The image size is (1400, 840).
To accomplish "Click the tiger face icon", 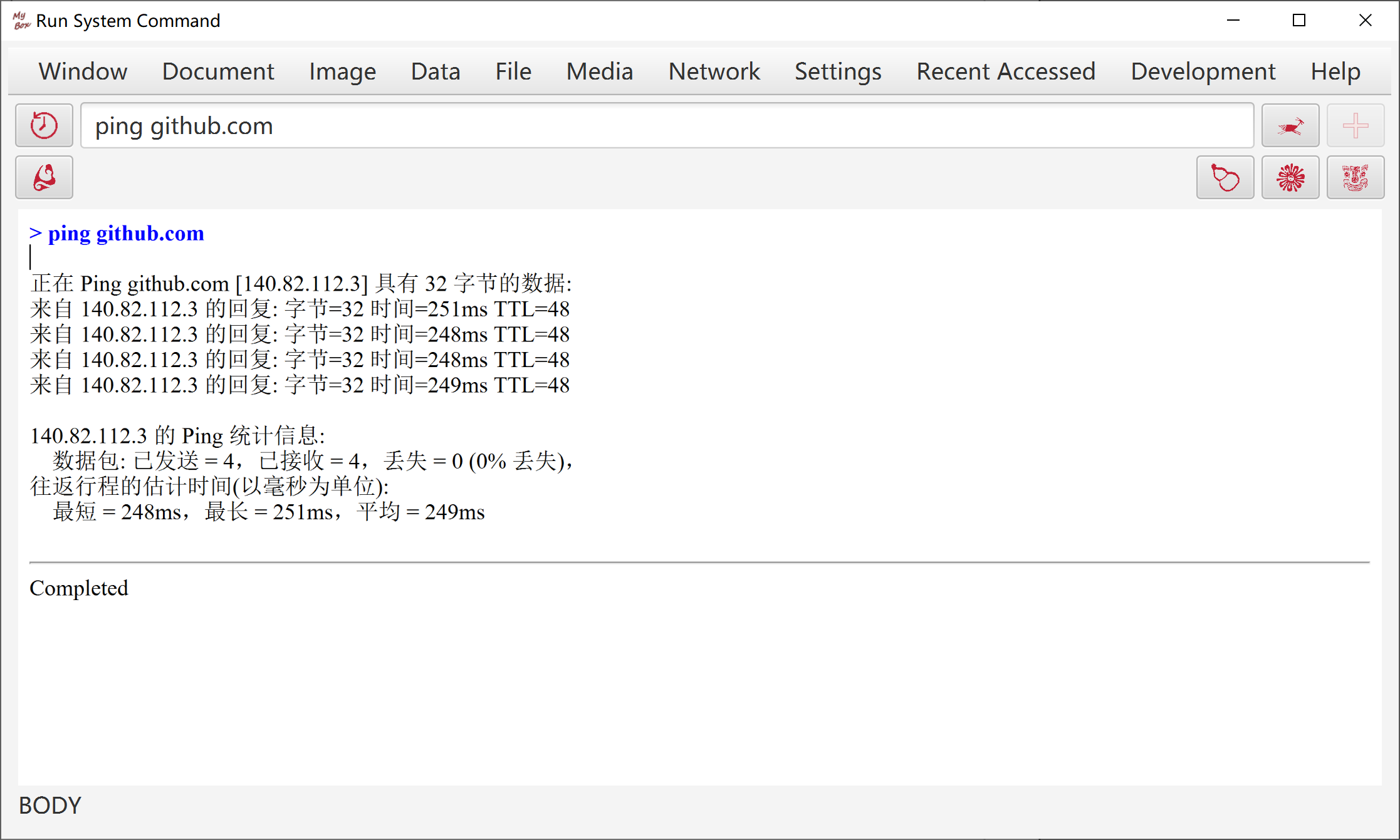I will 1355,178.
